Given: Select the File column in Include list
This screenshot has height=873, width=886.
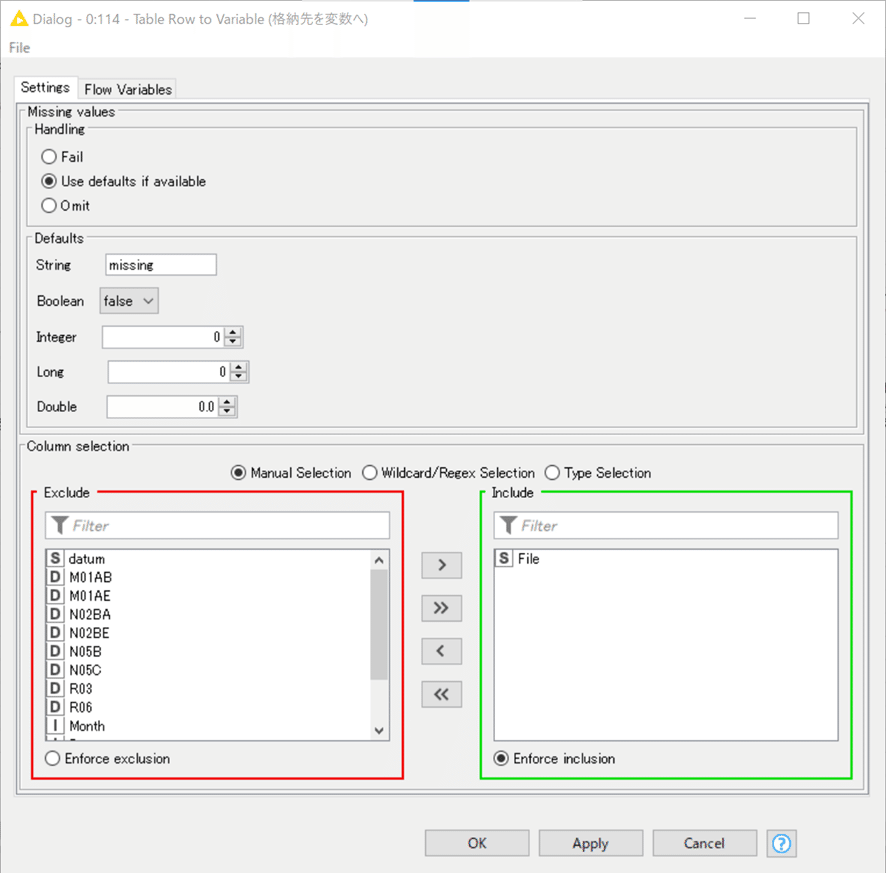Looking at the screenshot, I should 666,558.
